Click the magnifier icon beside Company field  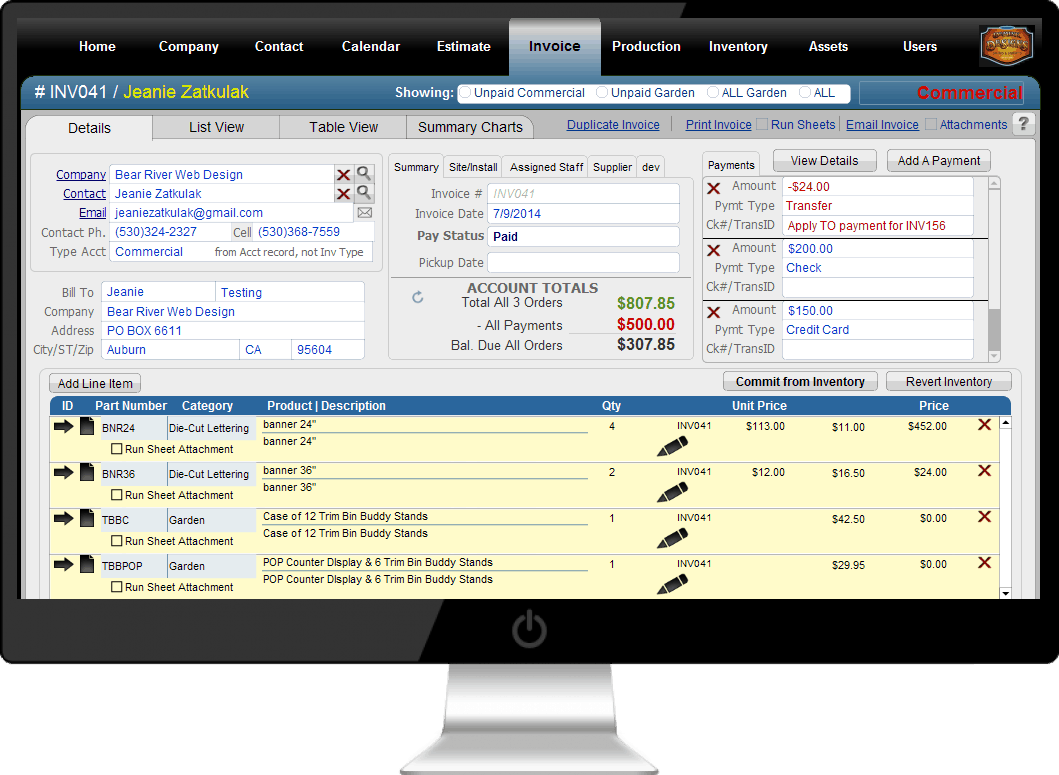[x=364, y=174]
